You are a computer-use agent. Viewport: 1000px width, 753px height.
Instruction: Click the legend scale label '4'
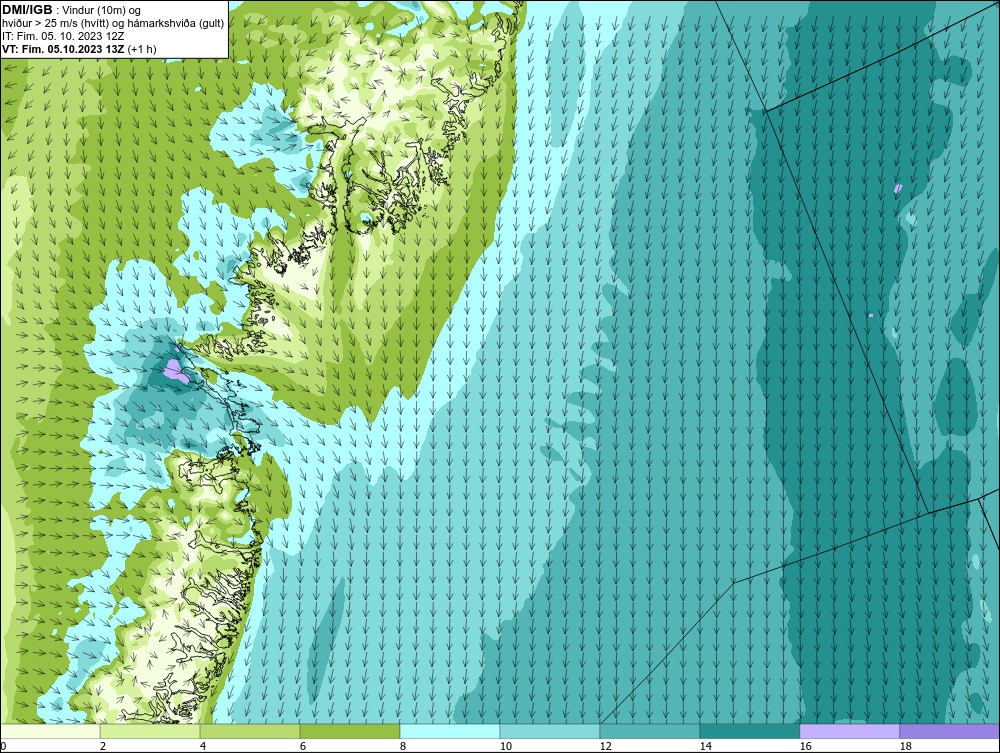click(x=203, y=746)
